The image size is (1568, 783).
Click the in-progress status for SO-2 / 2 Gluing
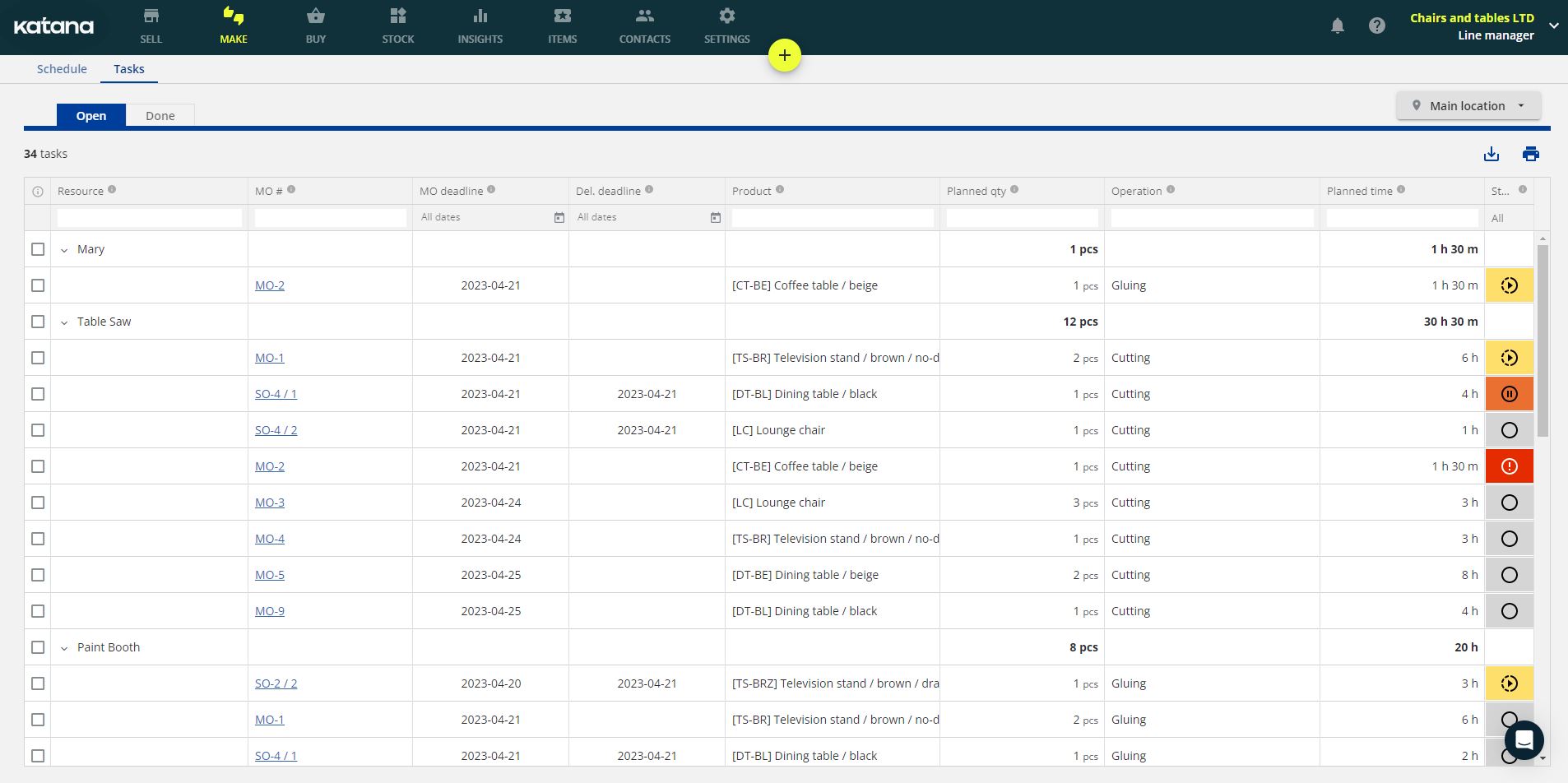[x=1510, y=683]
